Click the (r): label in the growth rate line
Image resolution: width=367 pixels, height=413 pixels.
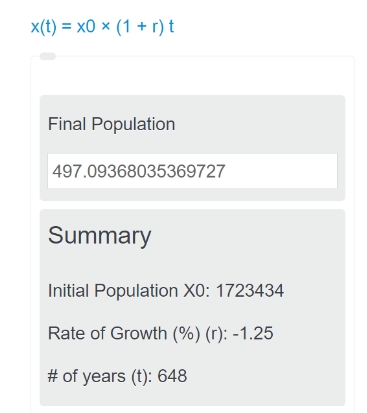click(x=216, y=333)
